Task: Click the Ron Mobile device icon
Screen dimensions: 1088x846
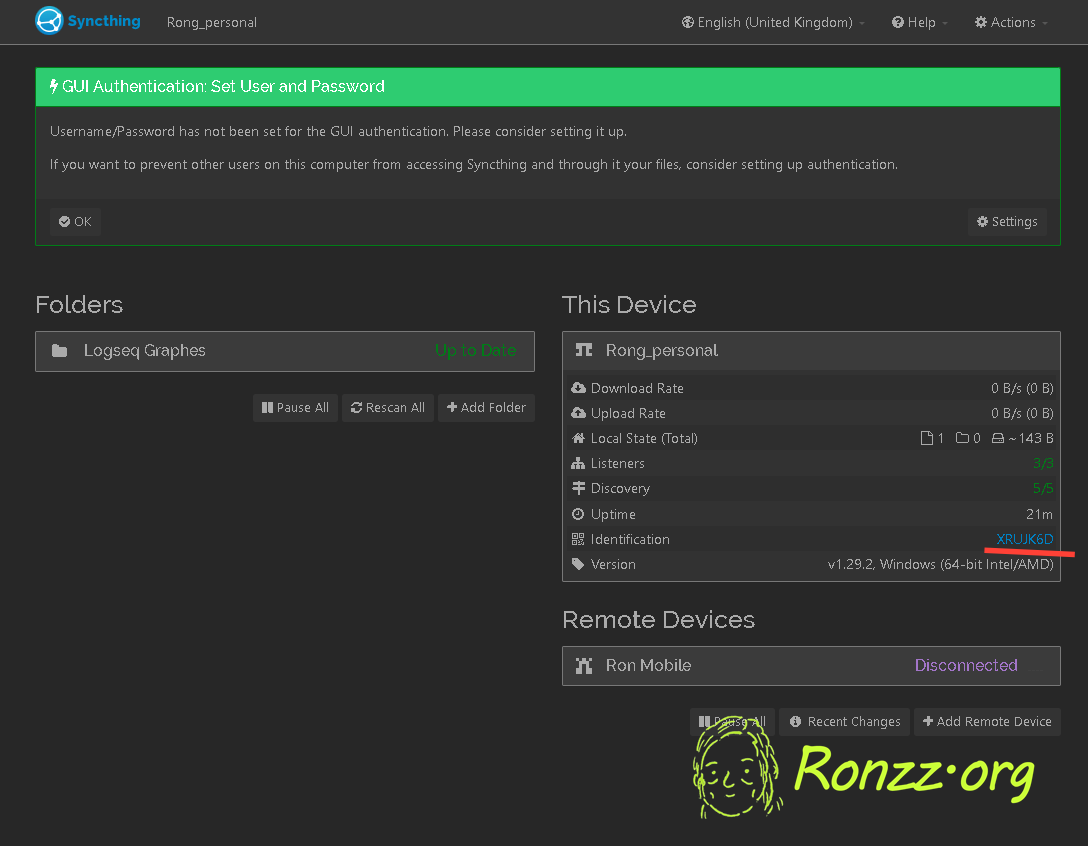Action: coord(584,666)
